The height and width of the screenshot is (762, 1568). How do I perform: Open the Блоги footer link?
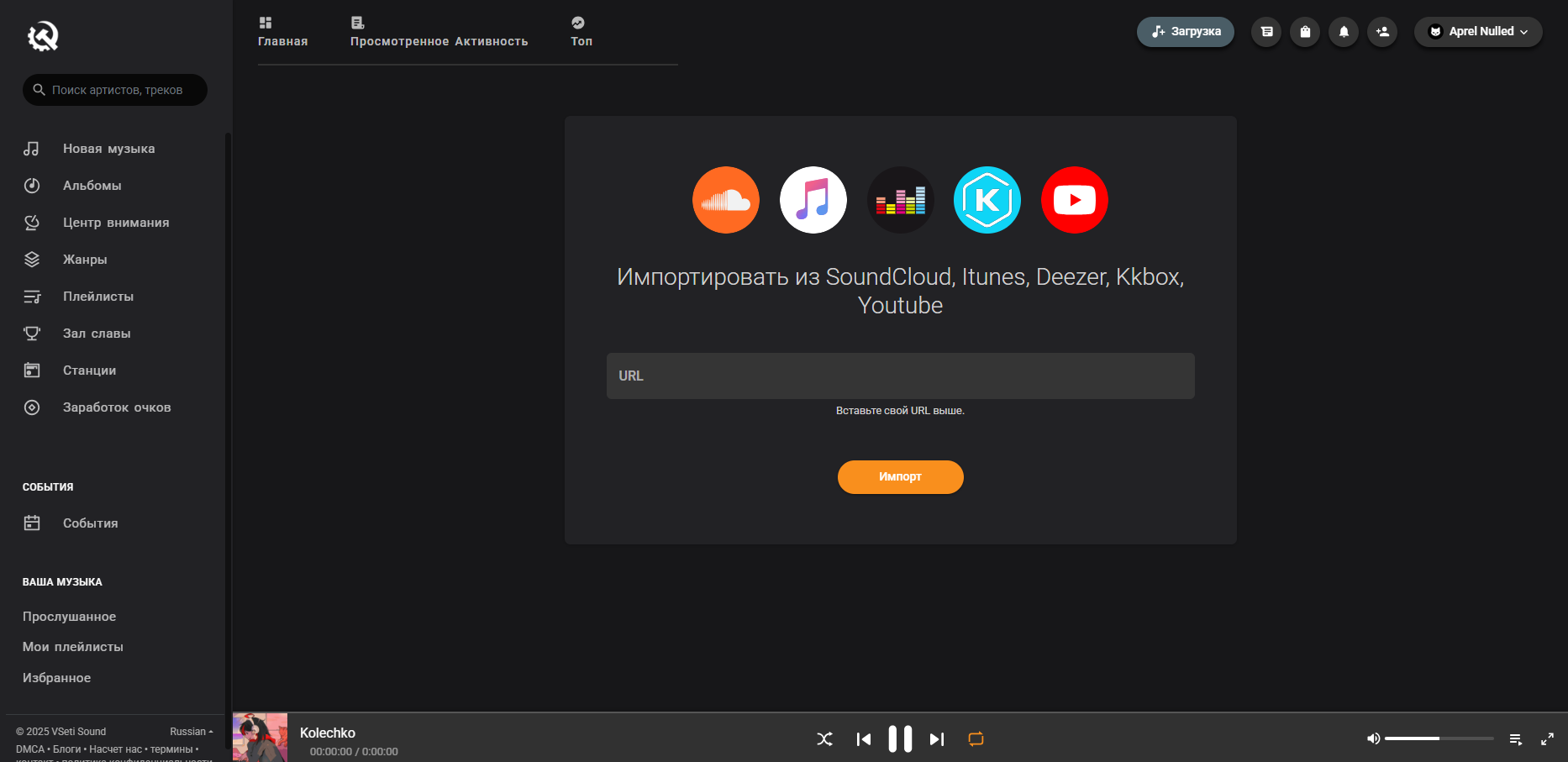click(67, 749)
